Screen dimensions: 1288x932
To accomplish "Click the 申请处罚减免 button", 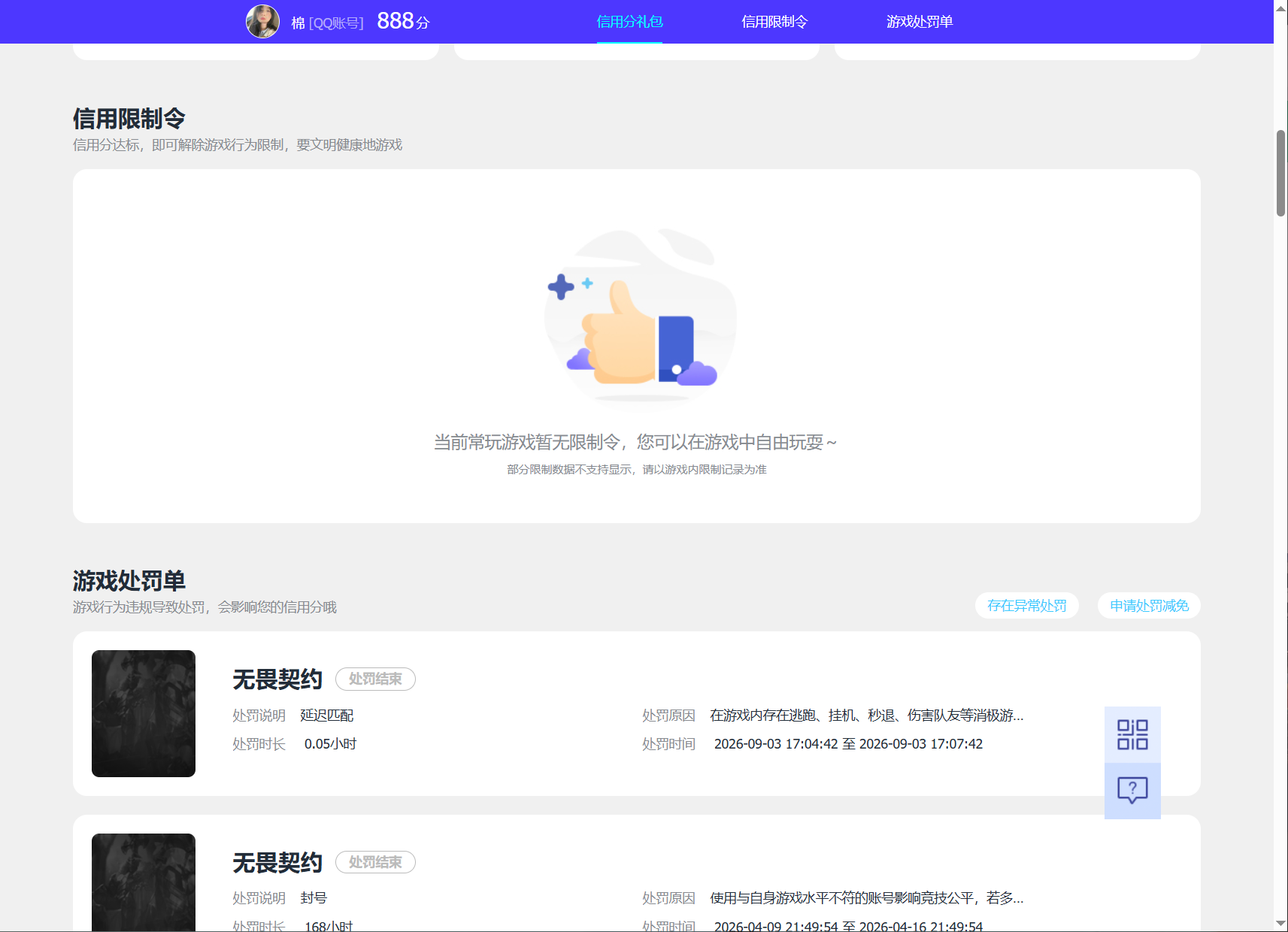I will (x=1149, y=606).
